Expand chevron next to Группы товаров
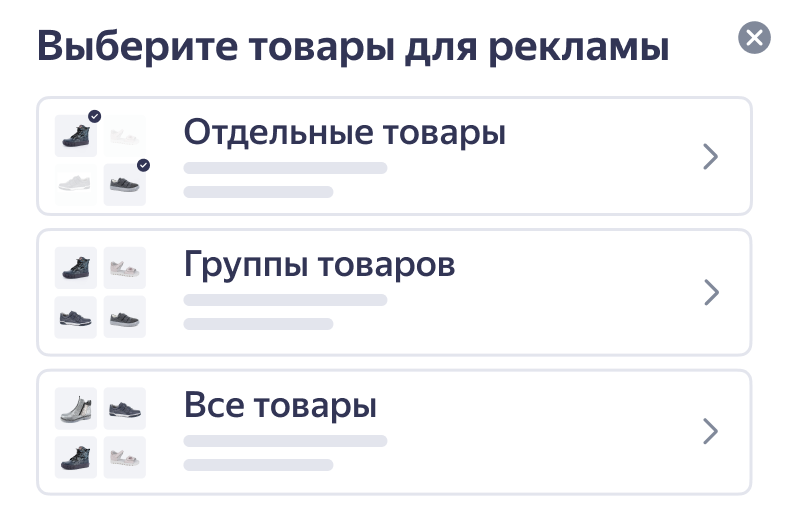This screenshot has width=792, height=528. (710, 292)
